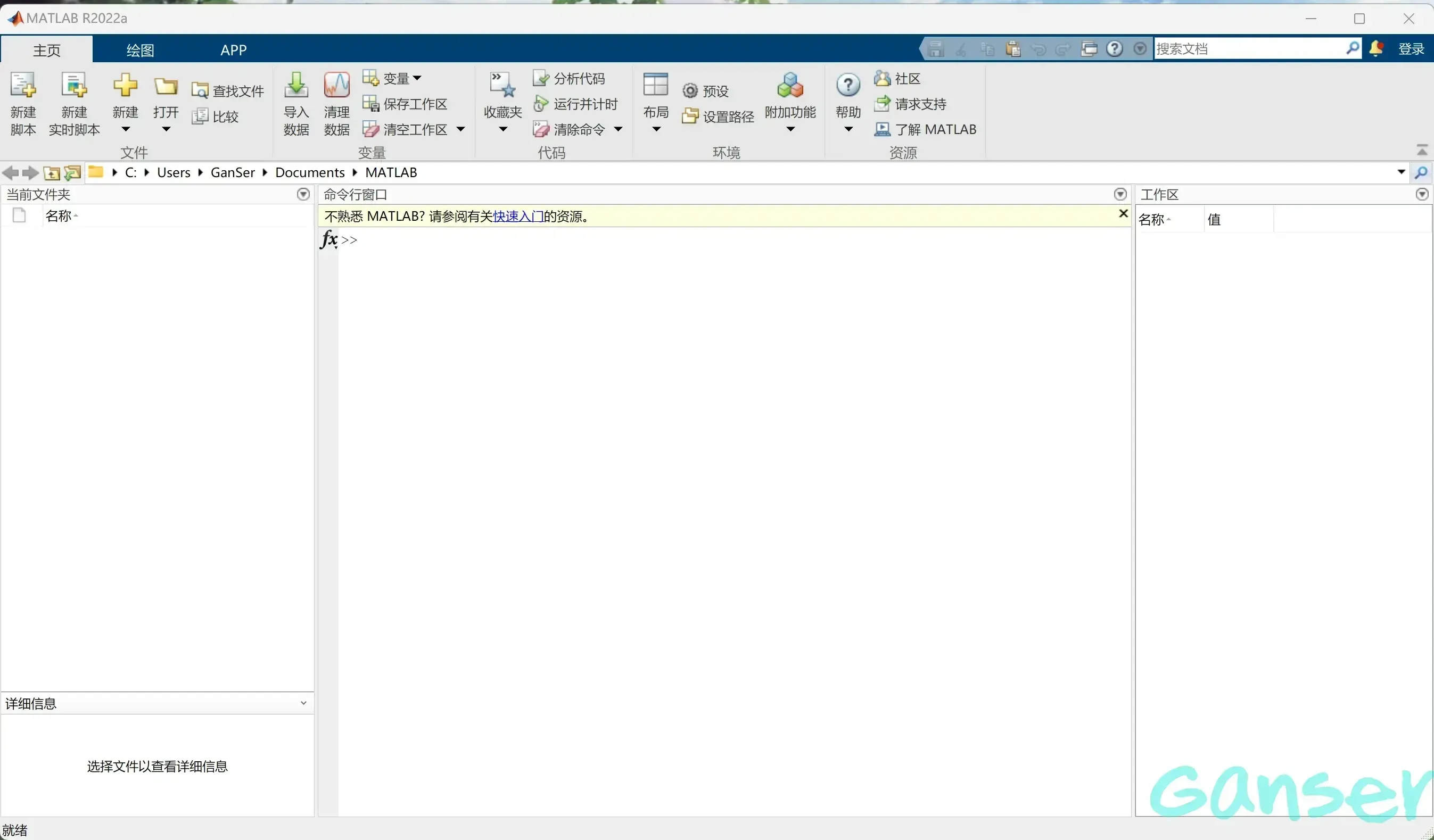
Task: Switch to the APP tab
Action: (x=233, y=50)
